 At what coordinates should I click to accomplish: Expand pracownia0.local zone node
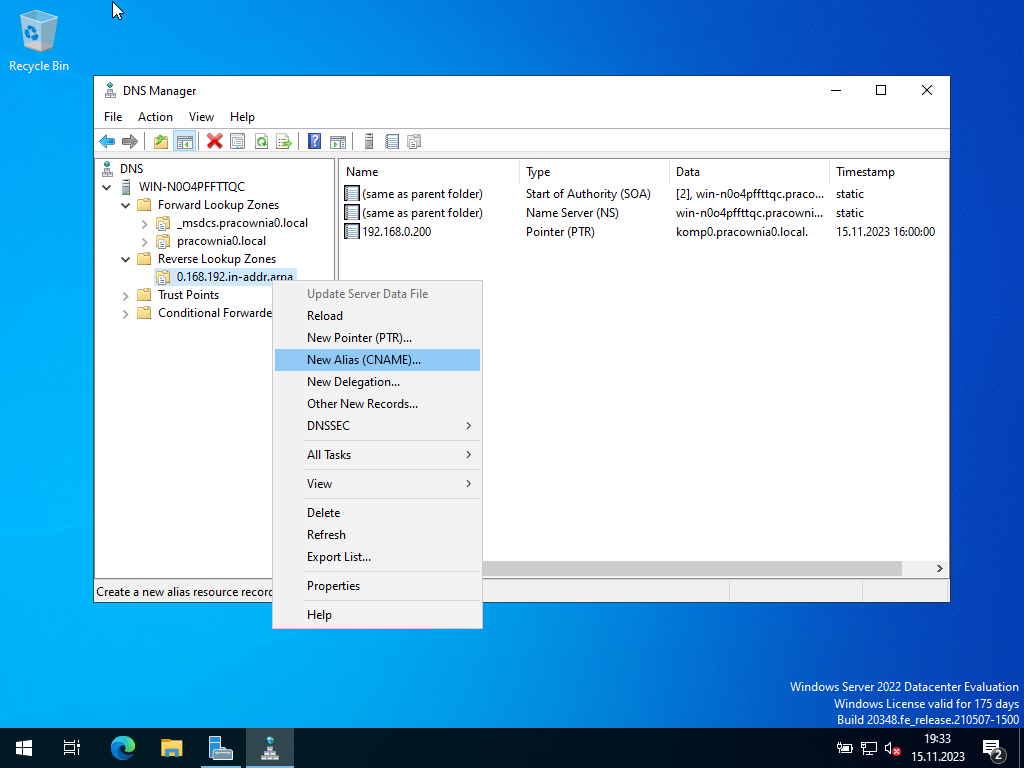144,242
